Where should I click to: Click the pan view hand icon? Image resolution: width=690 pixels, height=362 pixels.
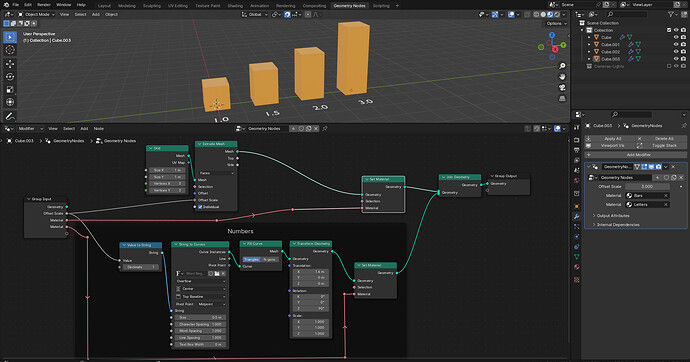click(562, 77)
